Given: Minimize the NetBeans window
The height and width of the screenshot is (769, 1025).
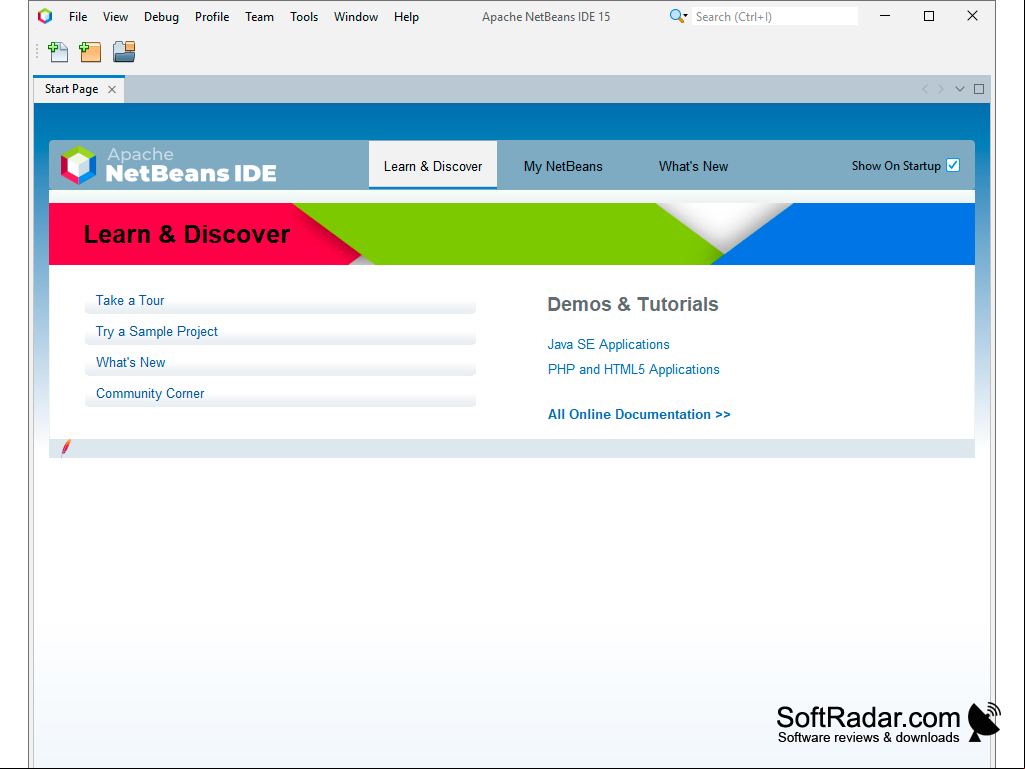Looking at the screenshot, I should pos(885,16).
